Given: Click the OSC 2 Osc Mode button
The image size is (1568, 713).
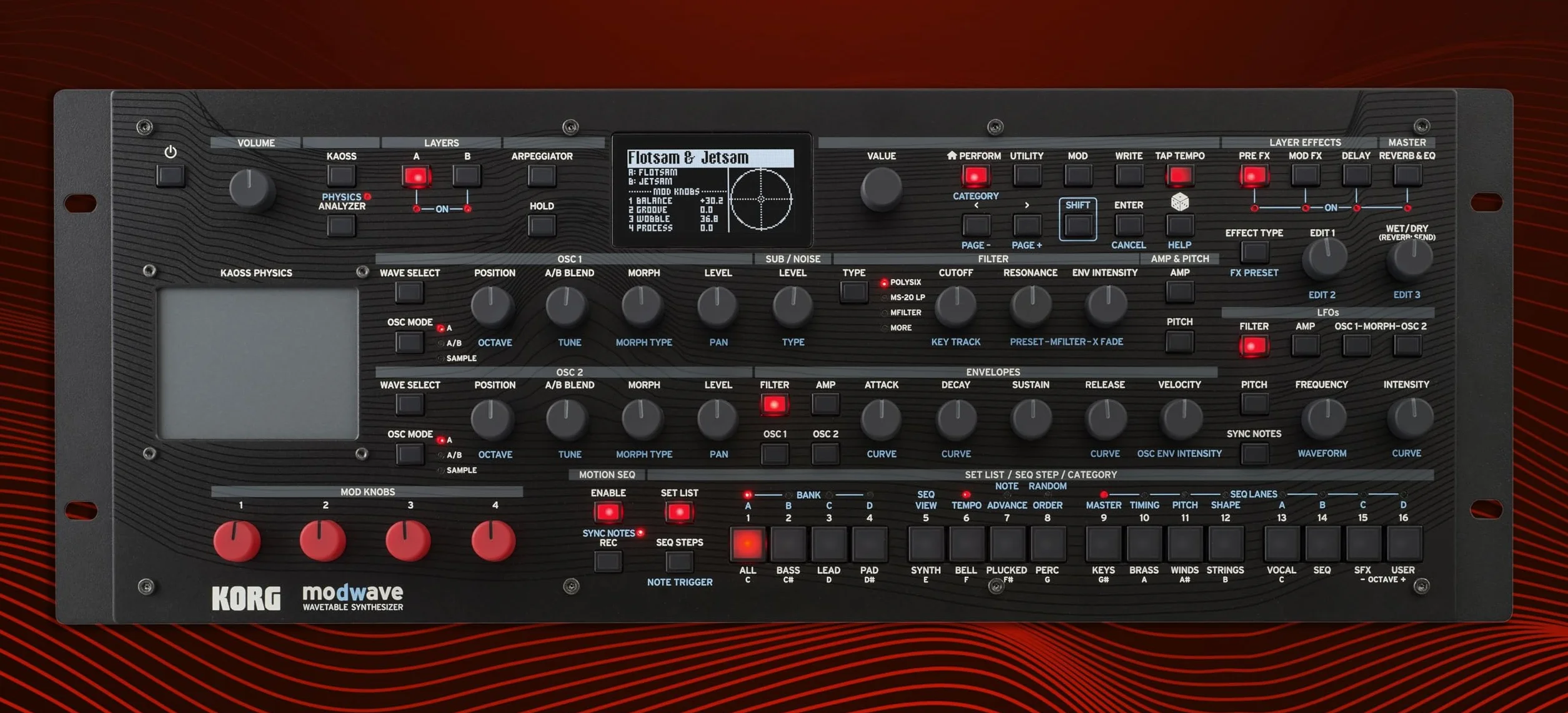Looking at the screenshot, I should (409, 454).
